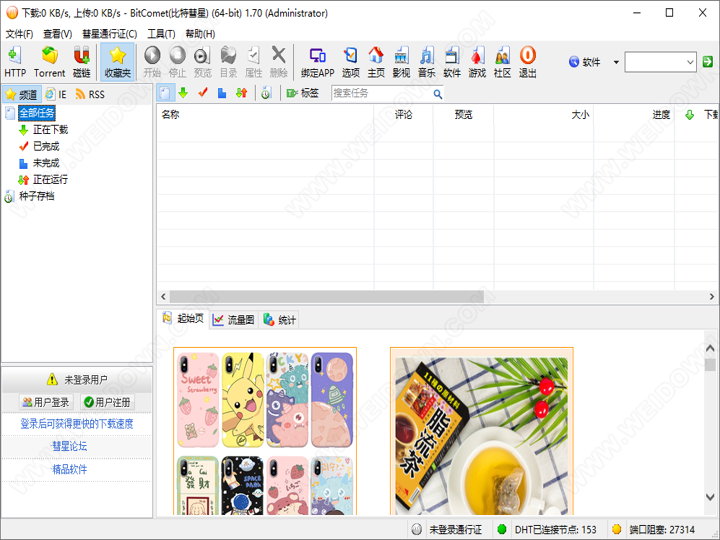Screen dimensions: 720x540
Task: Click the 退出 exit toolbar icon
Action: point(527,61)
